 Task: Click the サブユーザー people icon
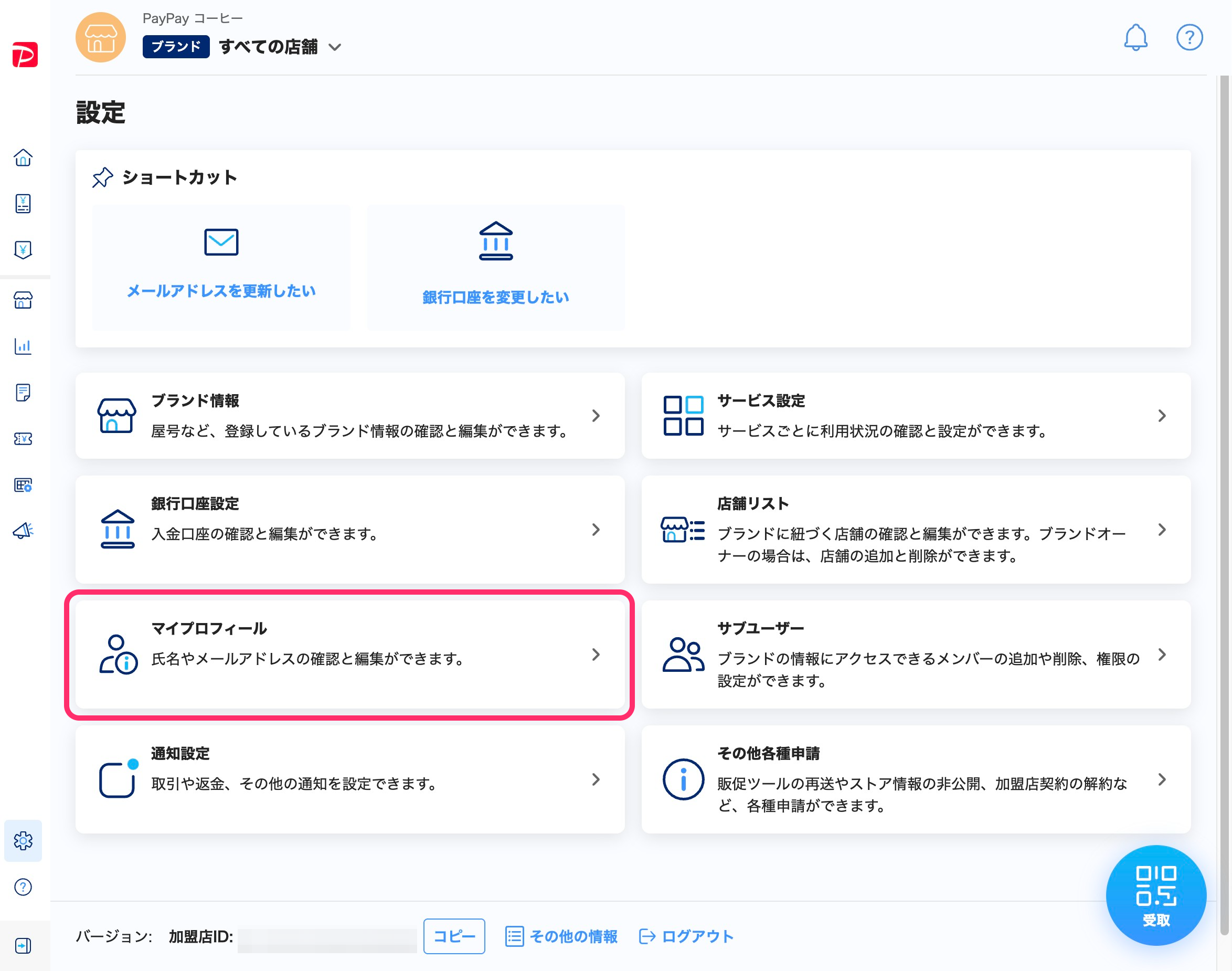click(x=684, y=655)
